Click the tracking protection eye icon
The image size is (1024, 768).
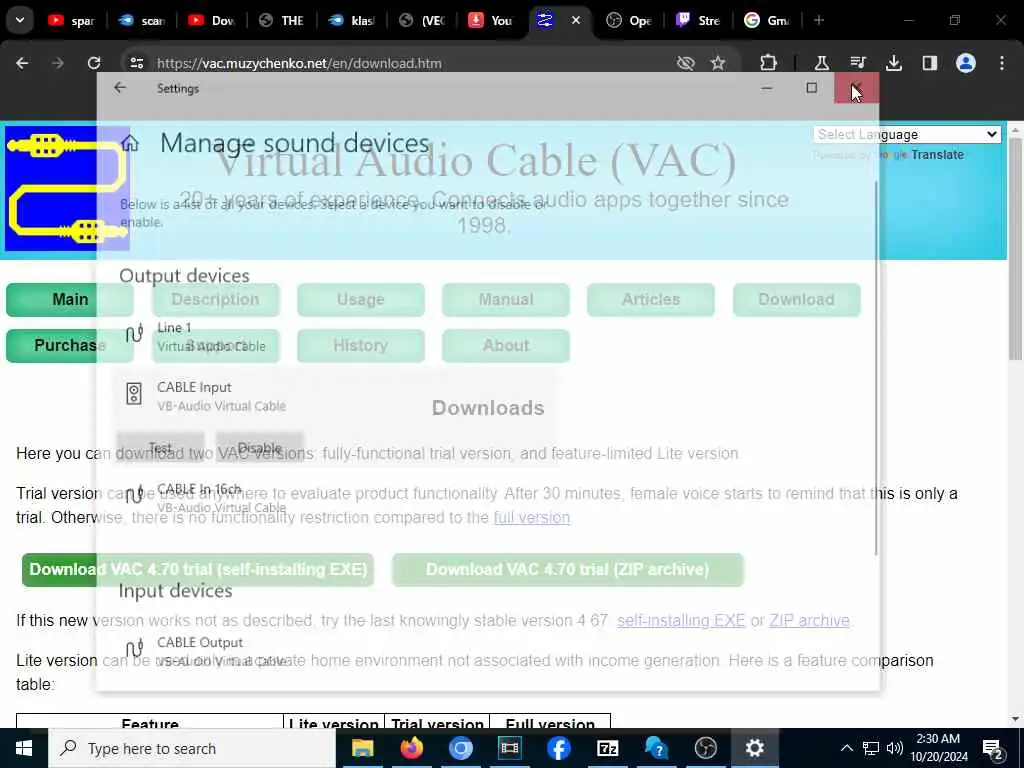coord(685,63)
